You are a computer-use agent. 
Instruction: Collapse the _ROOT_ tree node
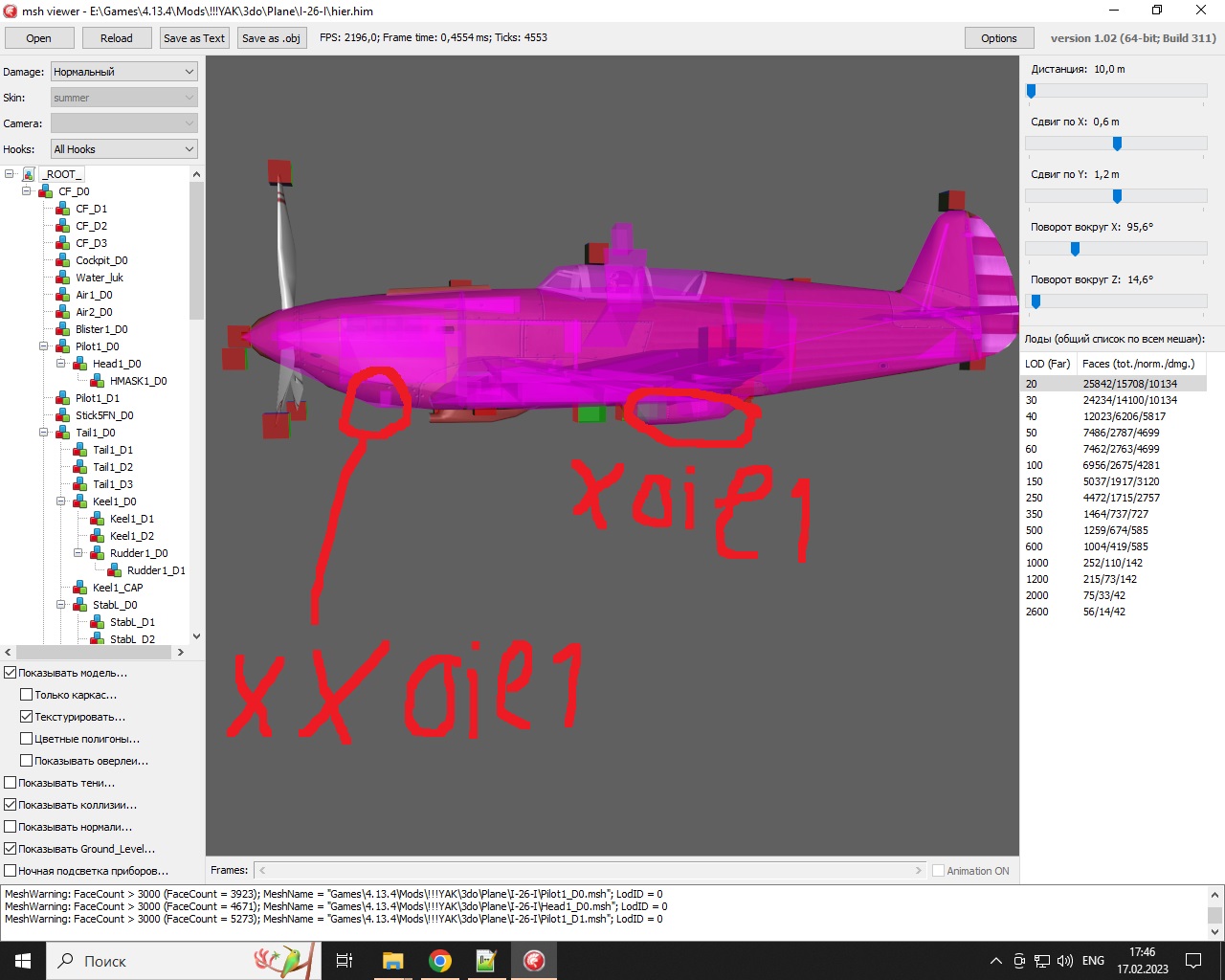tap(10, 174)
